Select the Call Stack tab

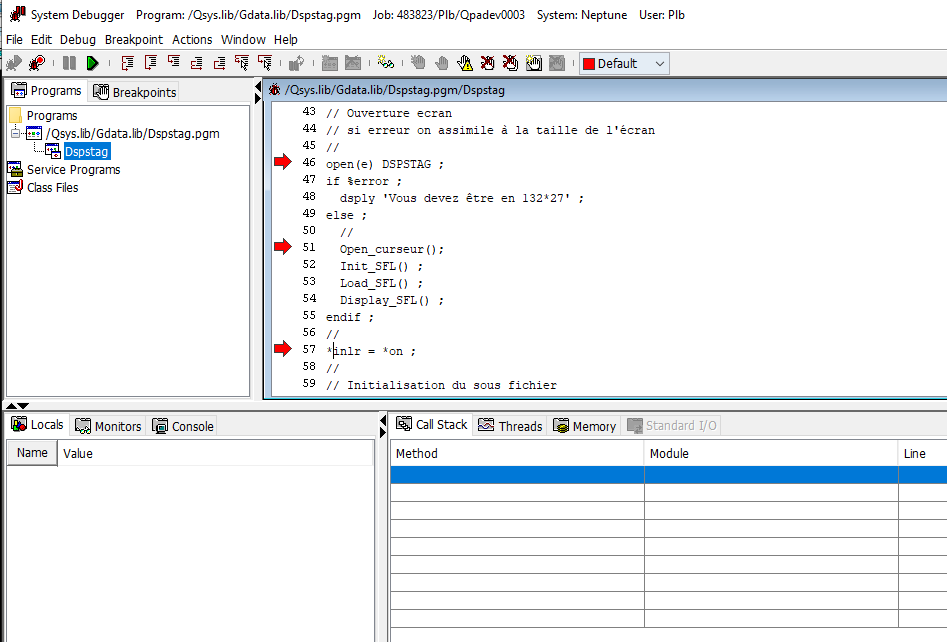(432, 425)
